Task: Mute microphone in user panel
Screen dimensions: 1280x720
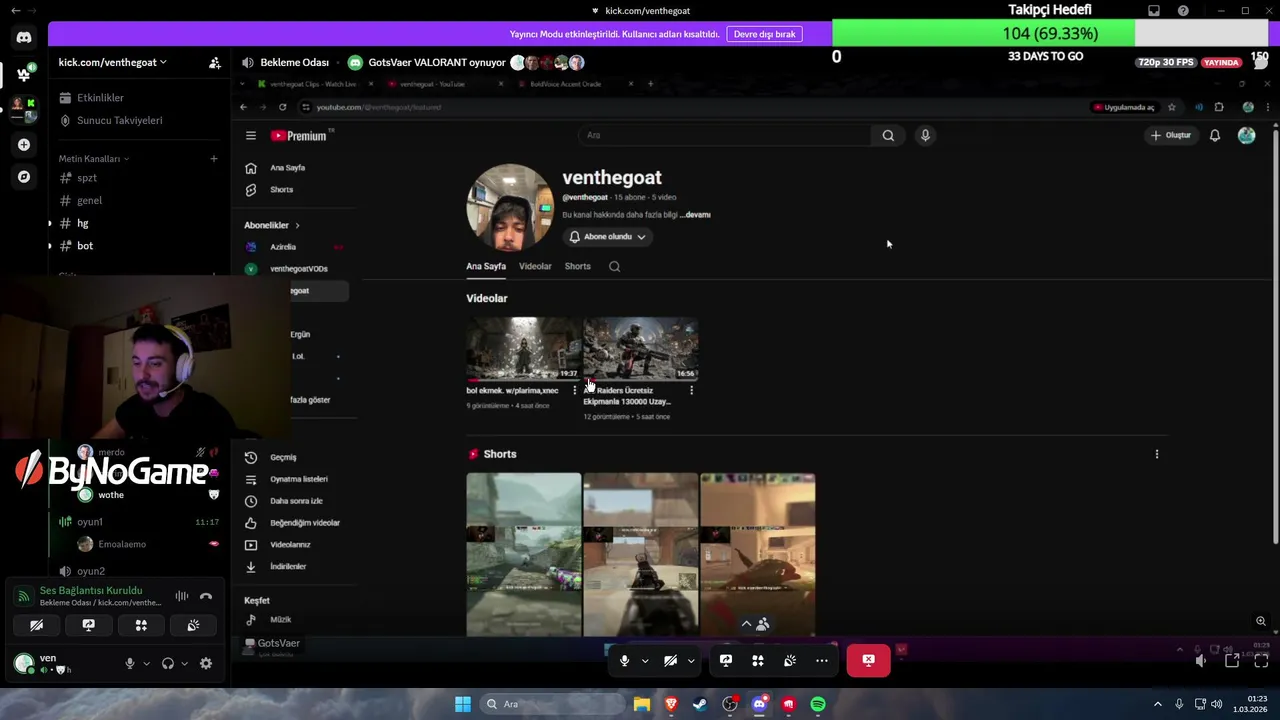Action: click(x=129, y=663)
